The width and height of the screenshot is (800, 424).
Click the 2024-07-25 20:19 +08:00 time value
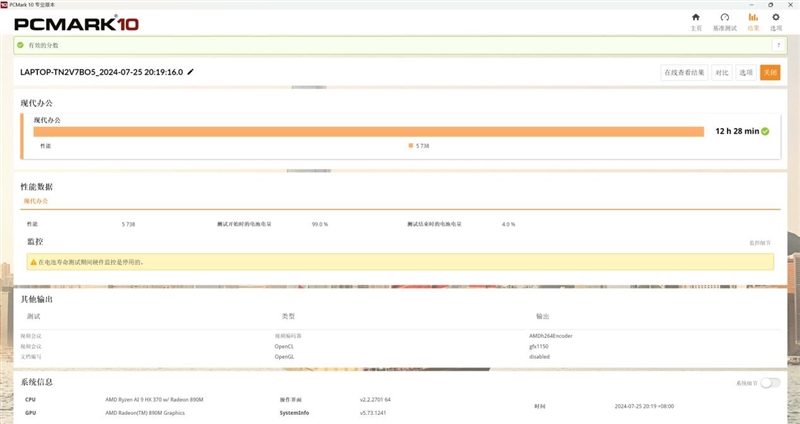click(x=644, y=406)
